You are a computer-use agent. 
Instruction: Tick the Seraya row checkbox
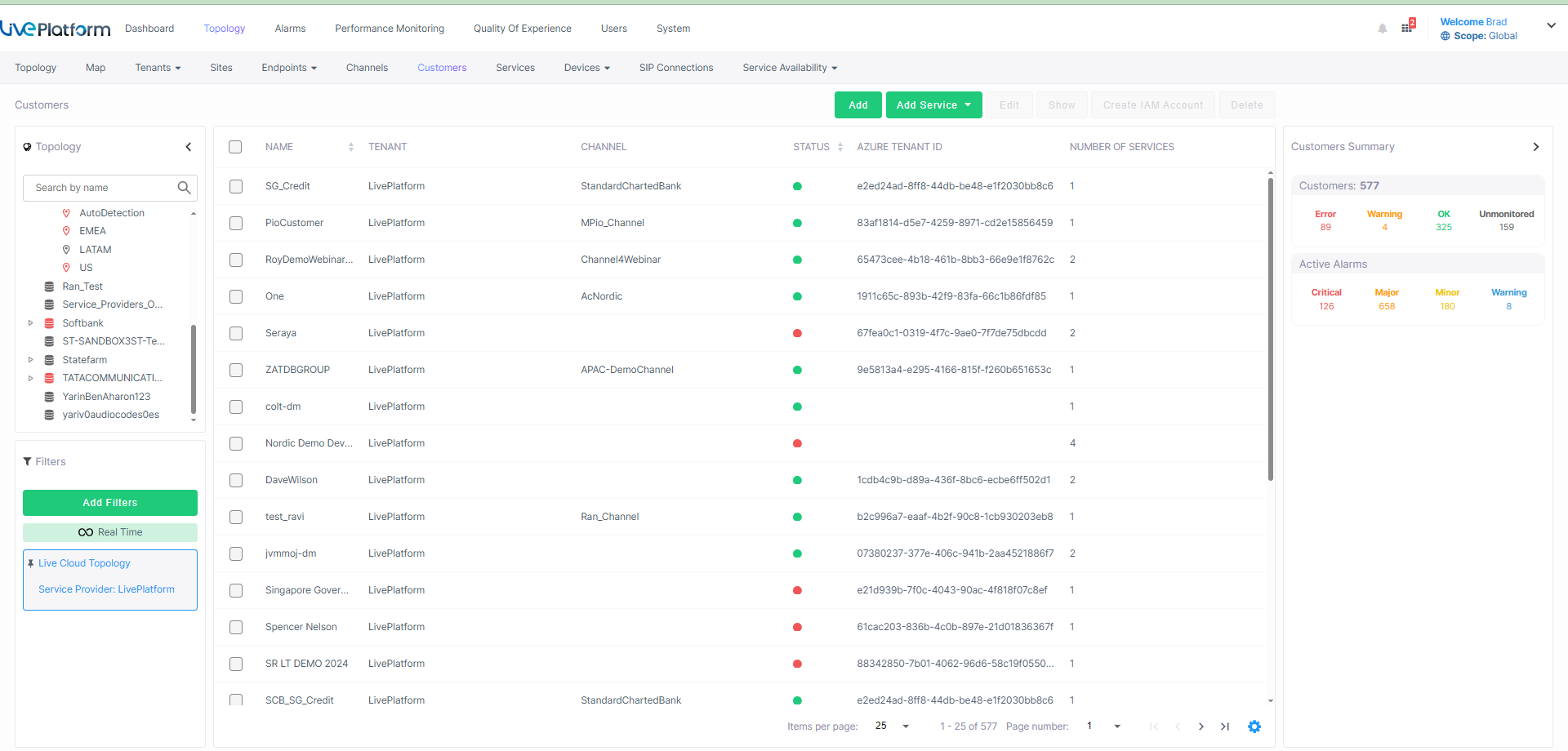[x=236, y=333]
